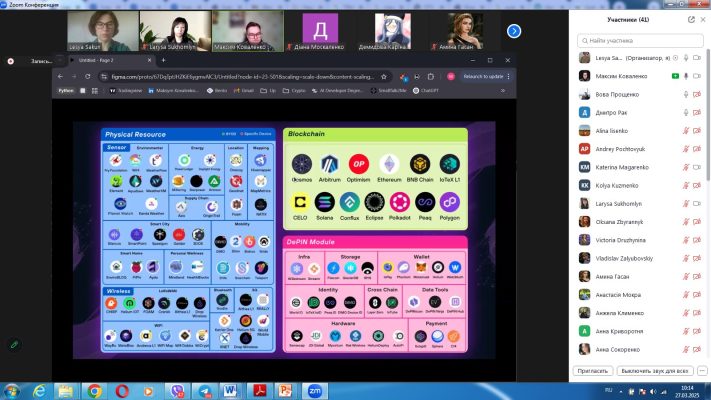This screenshot has width=711, height=400.
Task: Click the Ethereum logo in Blockchain panel
Action: (x=389, y=164)
